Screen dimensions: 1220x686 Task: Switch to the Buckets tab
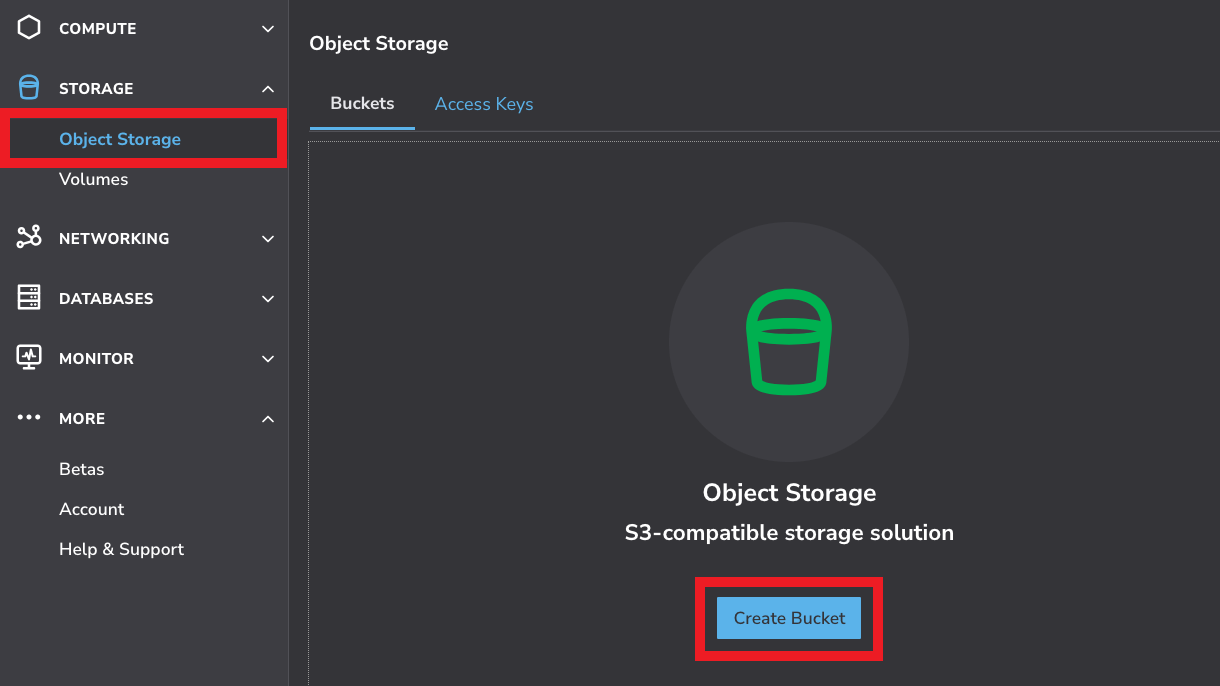[x=362, y=104]
